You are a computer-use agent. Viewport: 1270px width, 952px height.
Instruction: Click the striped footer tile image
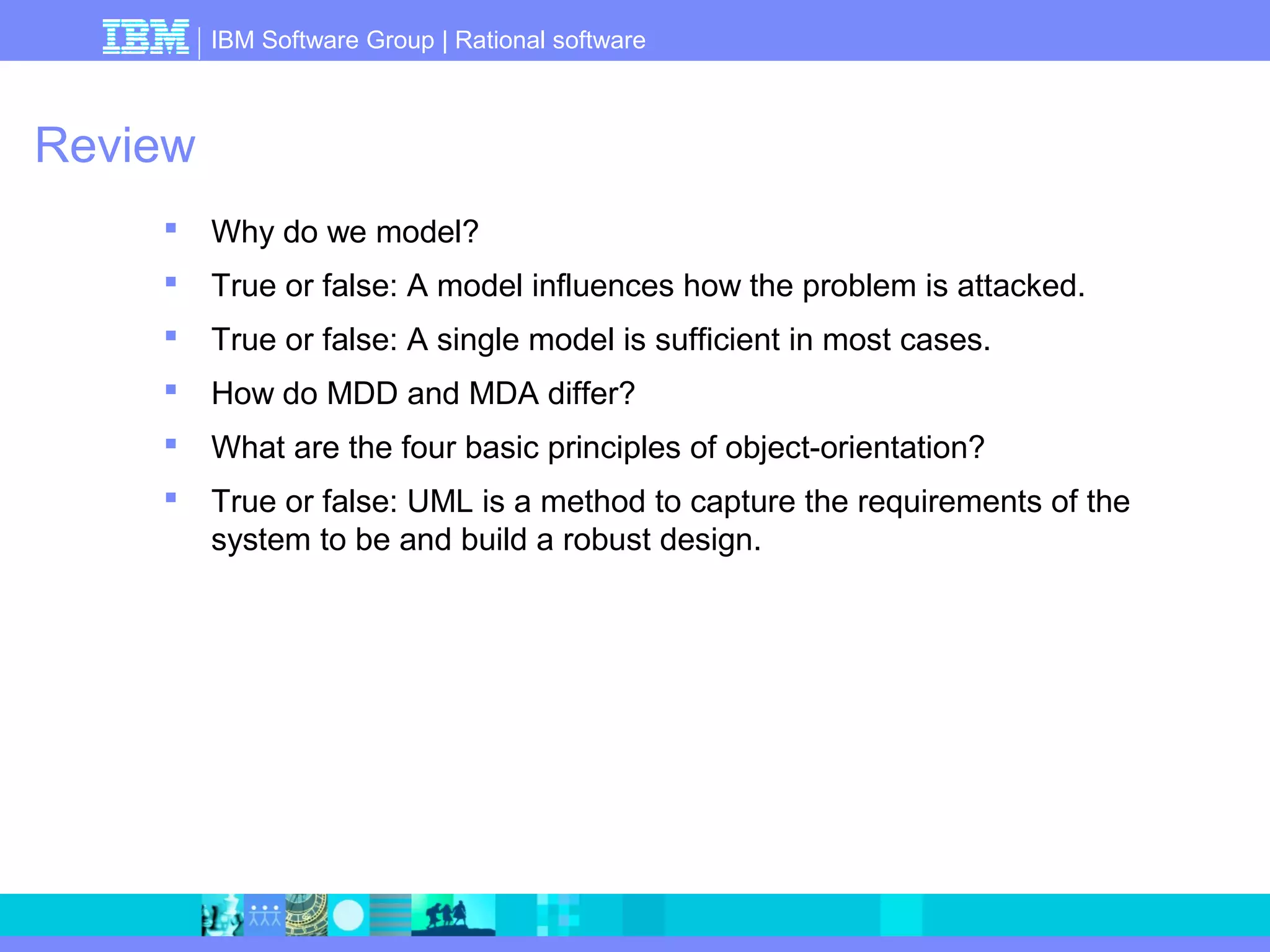tap(391, 915)
